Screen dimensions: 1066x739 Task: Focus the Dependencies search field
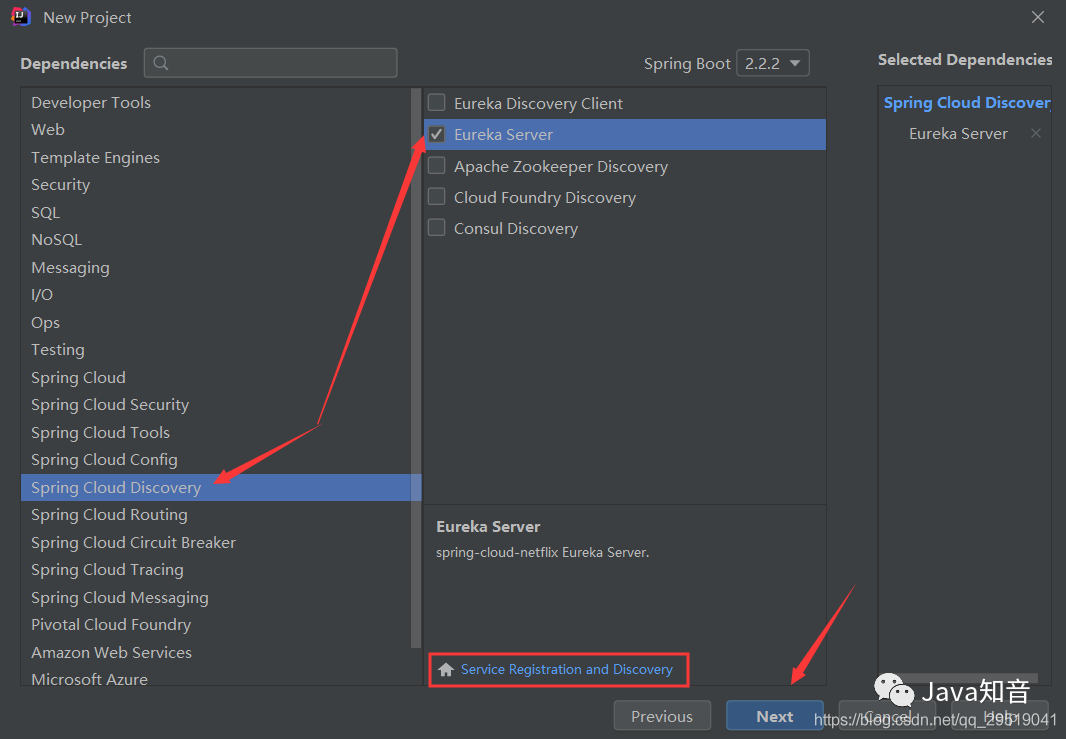(271, 63)
